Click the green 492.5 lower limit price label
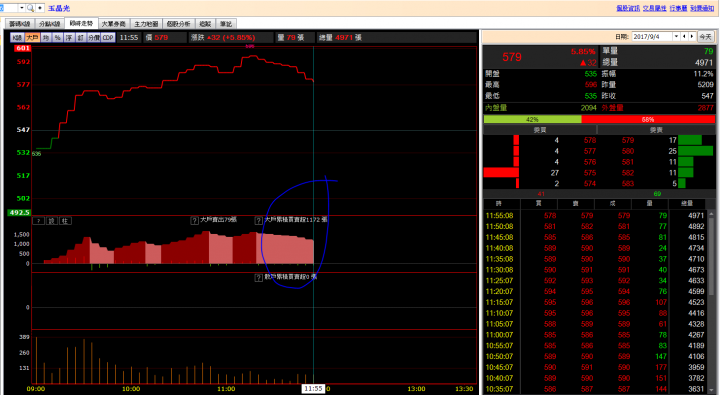This screenshot has height=395, width=720. click(x=19, y=212)
